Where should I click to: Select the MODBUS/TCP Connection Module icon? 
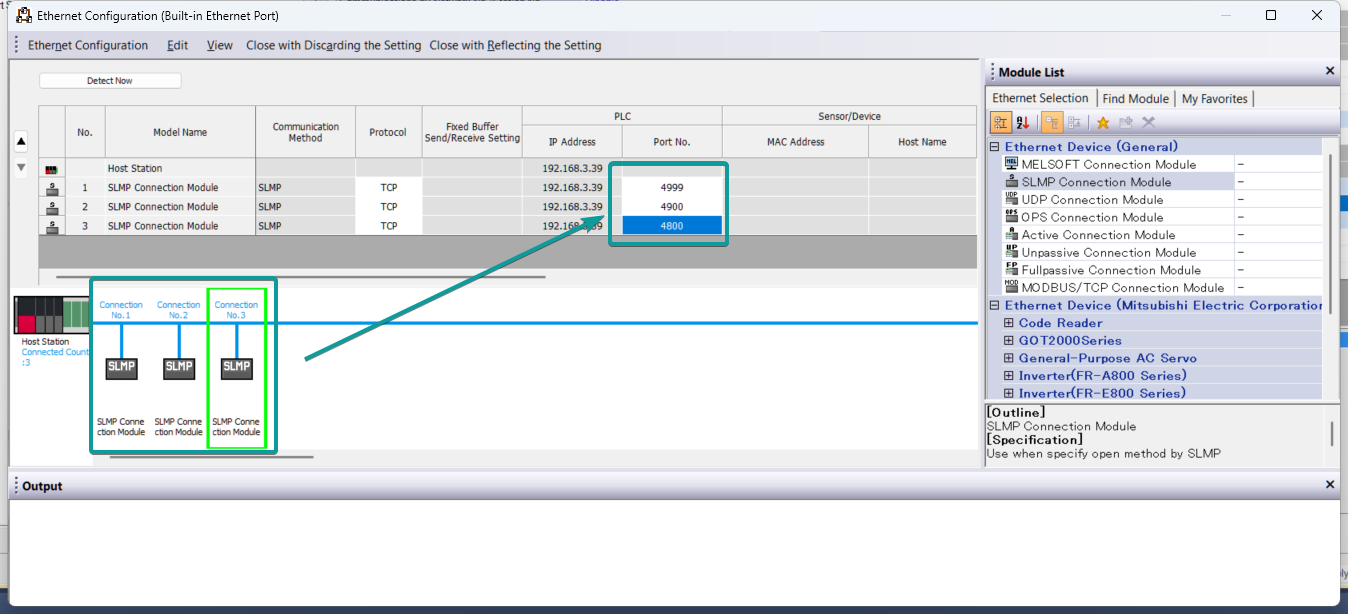point(1011,287)
